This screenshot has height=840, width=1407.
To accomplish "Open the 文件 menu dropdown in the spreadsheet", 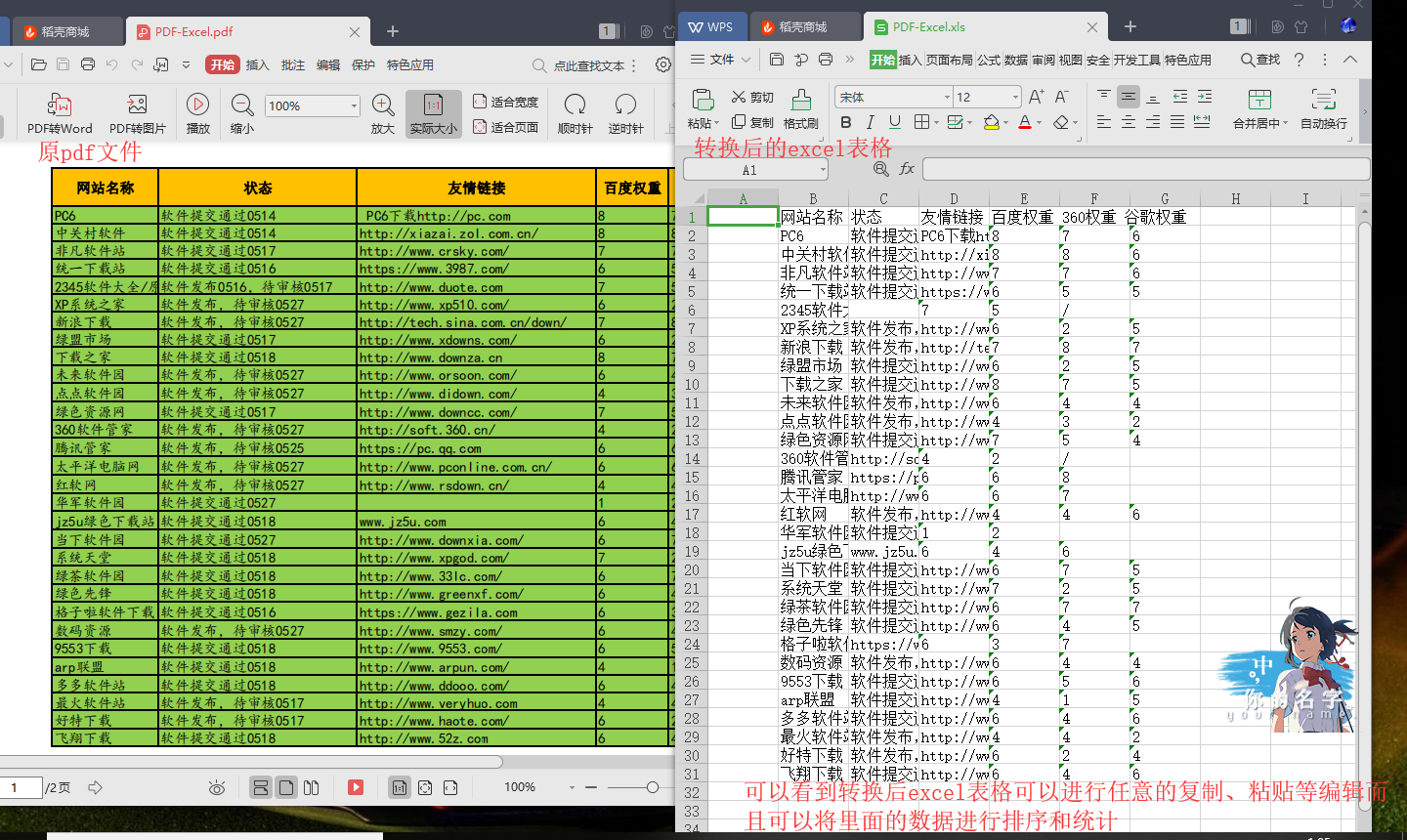I will [x=721, y=60].
